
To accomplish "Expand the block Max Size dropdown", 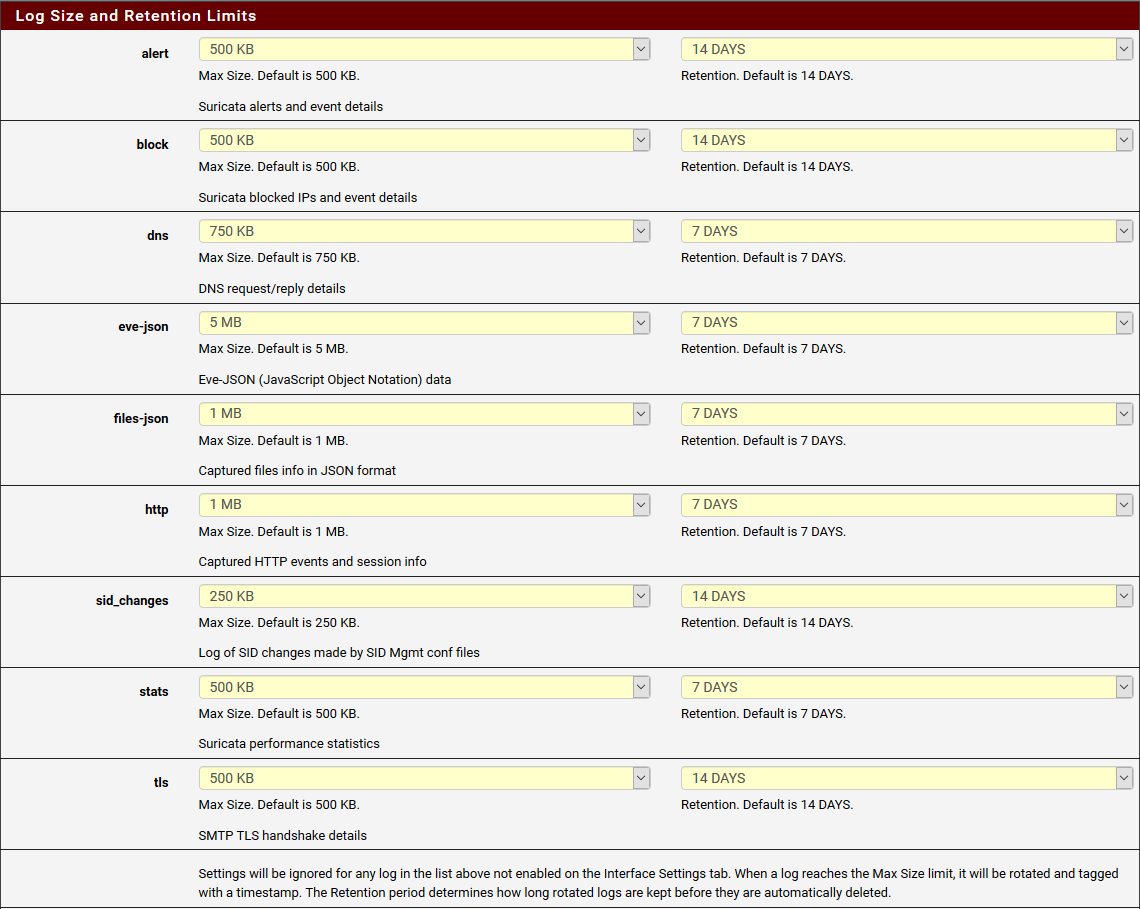I will (x=424, y=140).
